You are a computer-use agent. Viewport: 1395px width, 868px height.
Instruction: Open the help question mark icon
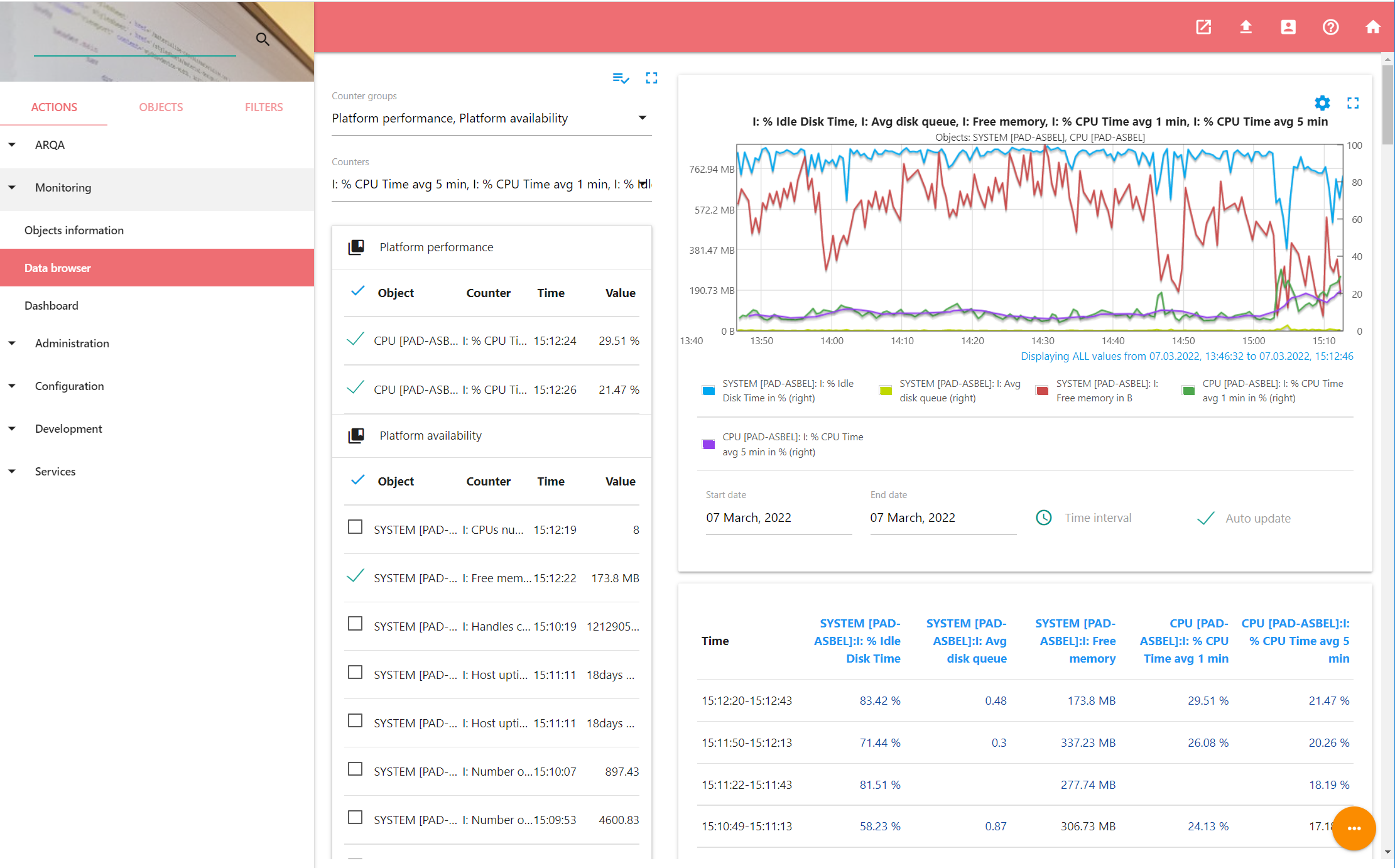1330,27
